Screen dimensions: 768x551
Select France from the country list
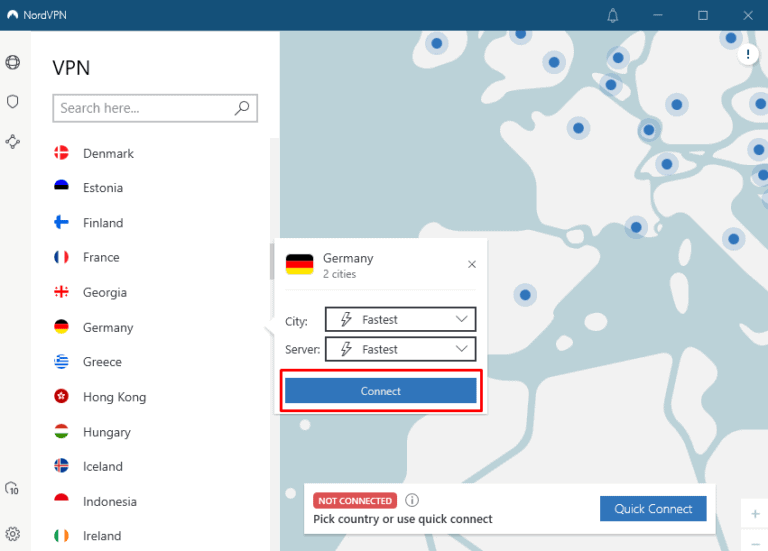[101, 257]
